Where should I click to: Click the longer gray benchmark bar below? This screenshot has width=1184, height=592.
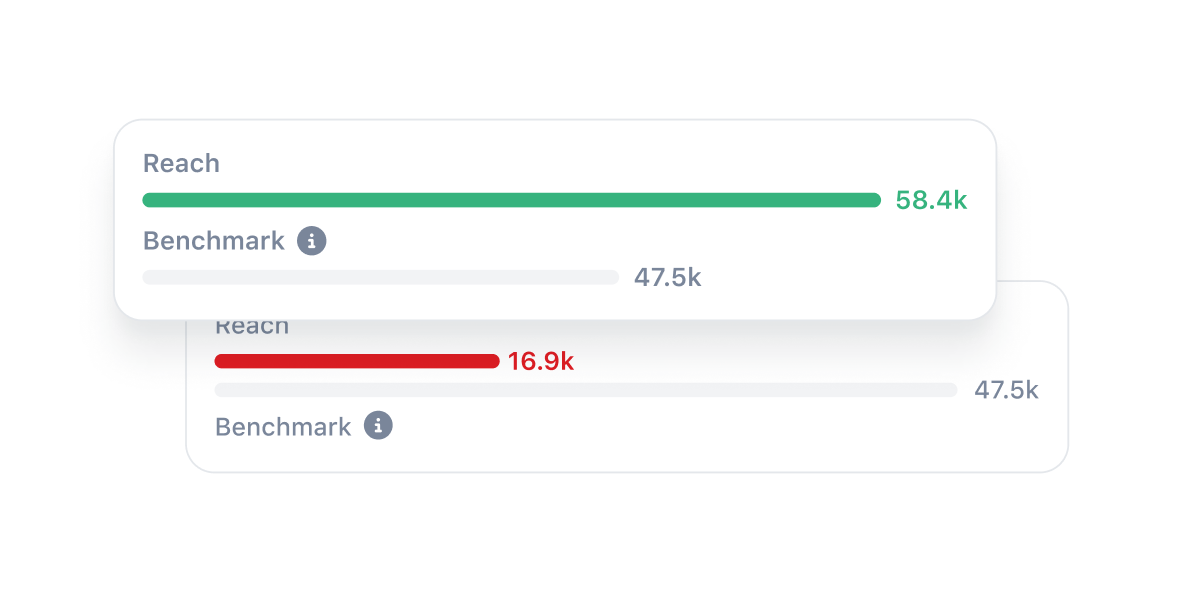click(585, 390)
